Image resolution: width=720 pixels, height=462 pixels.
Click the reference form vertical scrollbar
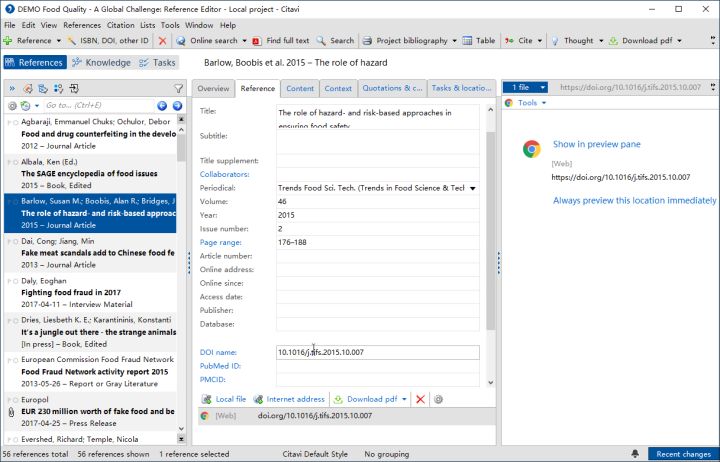tap(490, 231)
